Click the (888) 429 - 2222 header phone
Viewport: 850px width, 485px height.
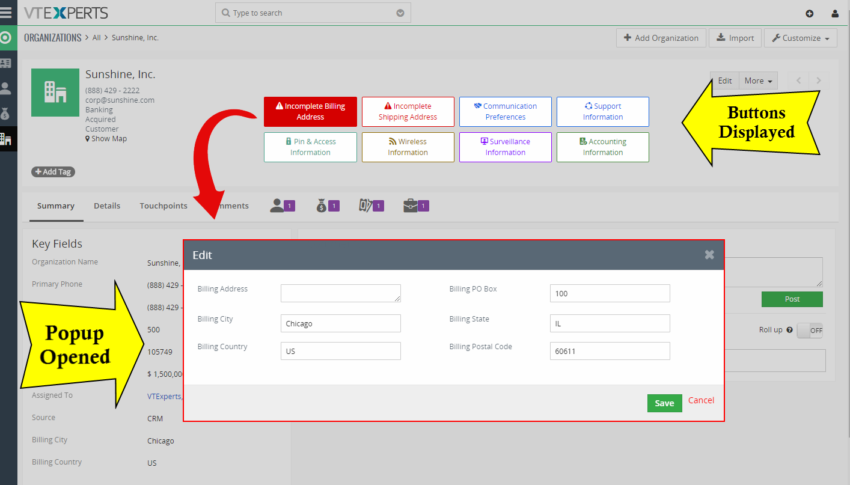[x=112, y=90]
